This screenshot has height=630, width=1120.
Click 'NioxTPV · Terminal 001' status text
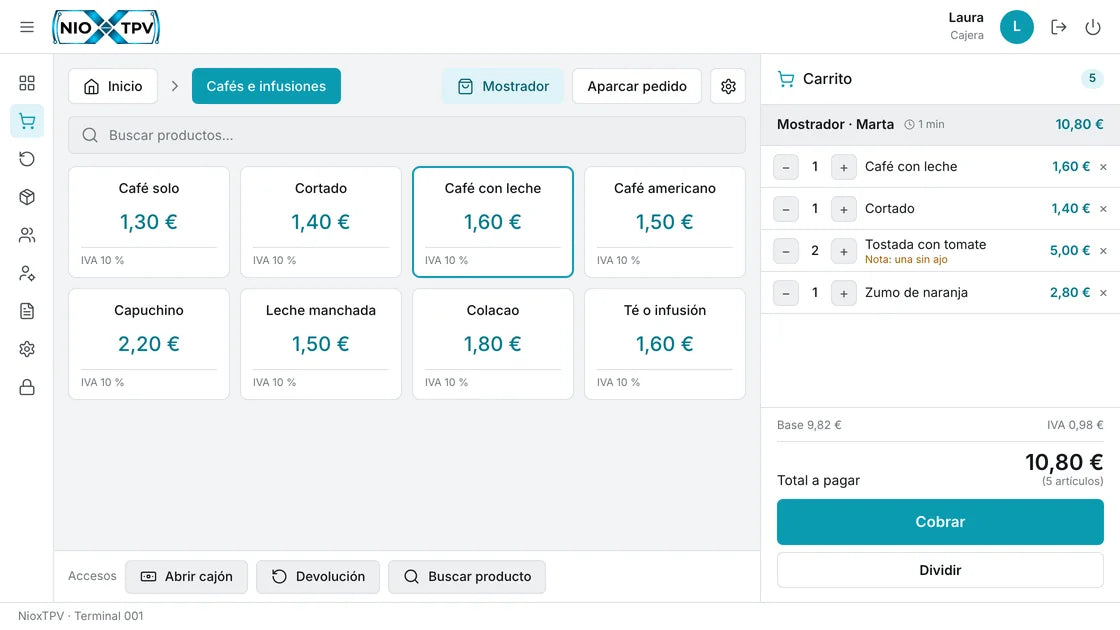pos(81,616)
